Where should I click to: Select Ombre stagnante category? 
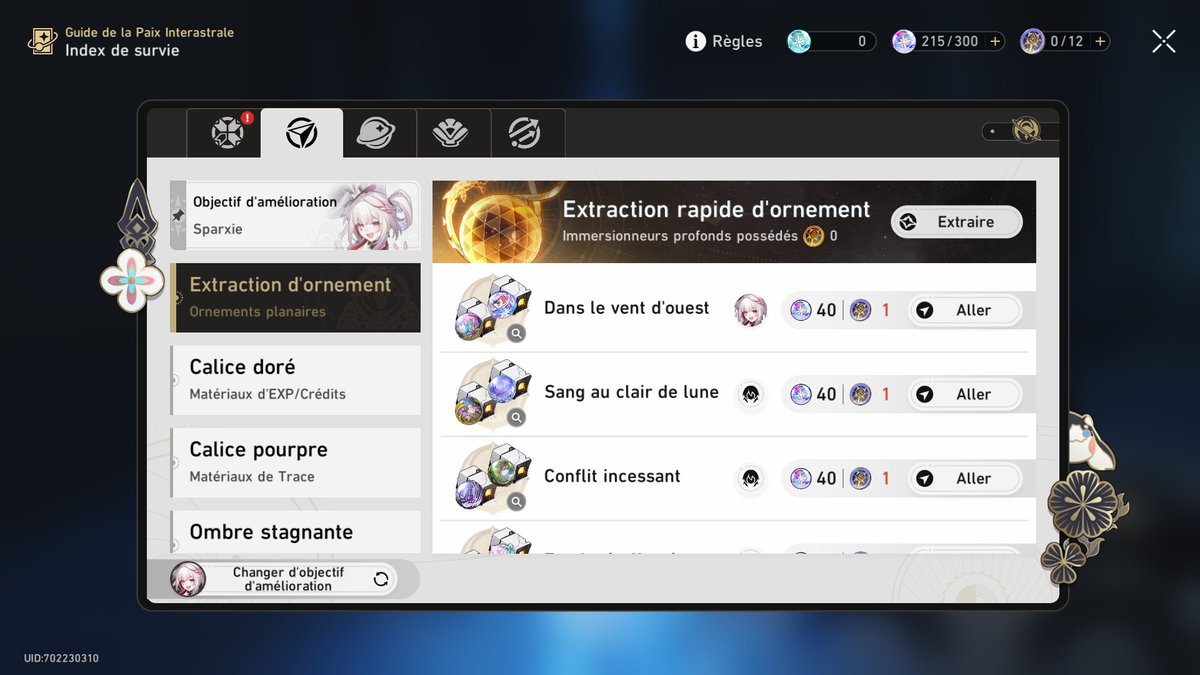[x=295, y=532]
